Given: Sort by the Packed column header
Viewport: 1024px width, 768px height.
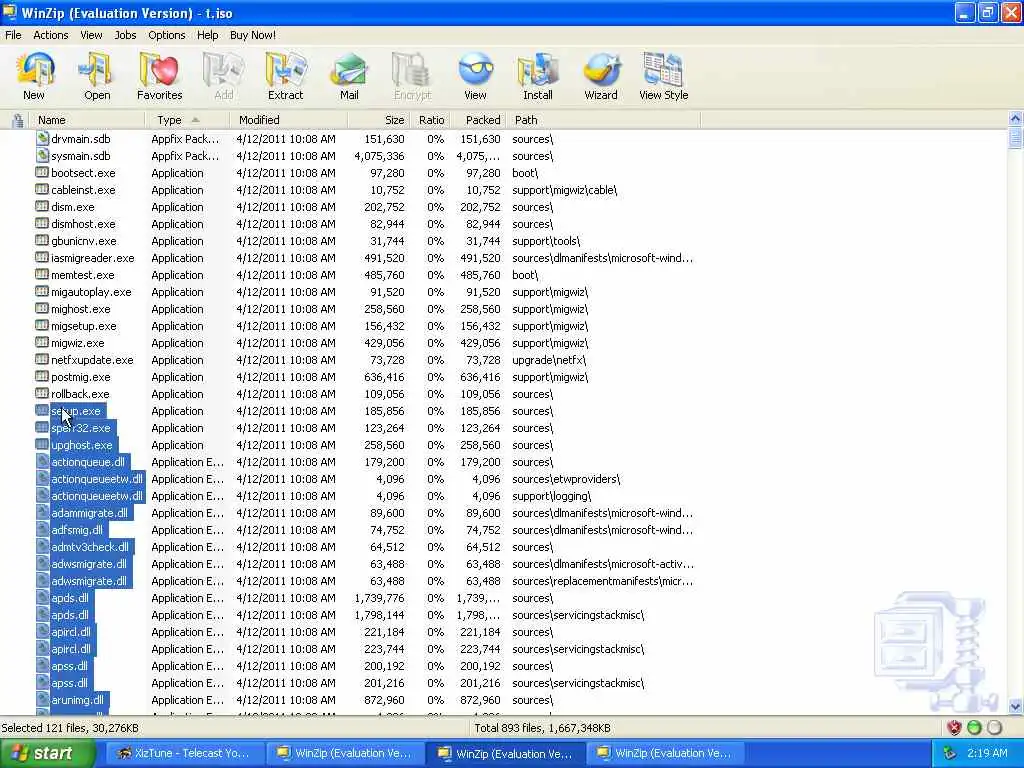Looking at the screenshot, I should (x=477, y=120).
